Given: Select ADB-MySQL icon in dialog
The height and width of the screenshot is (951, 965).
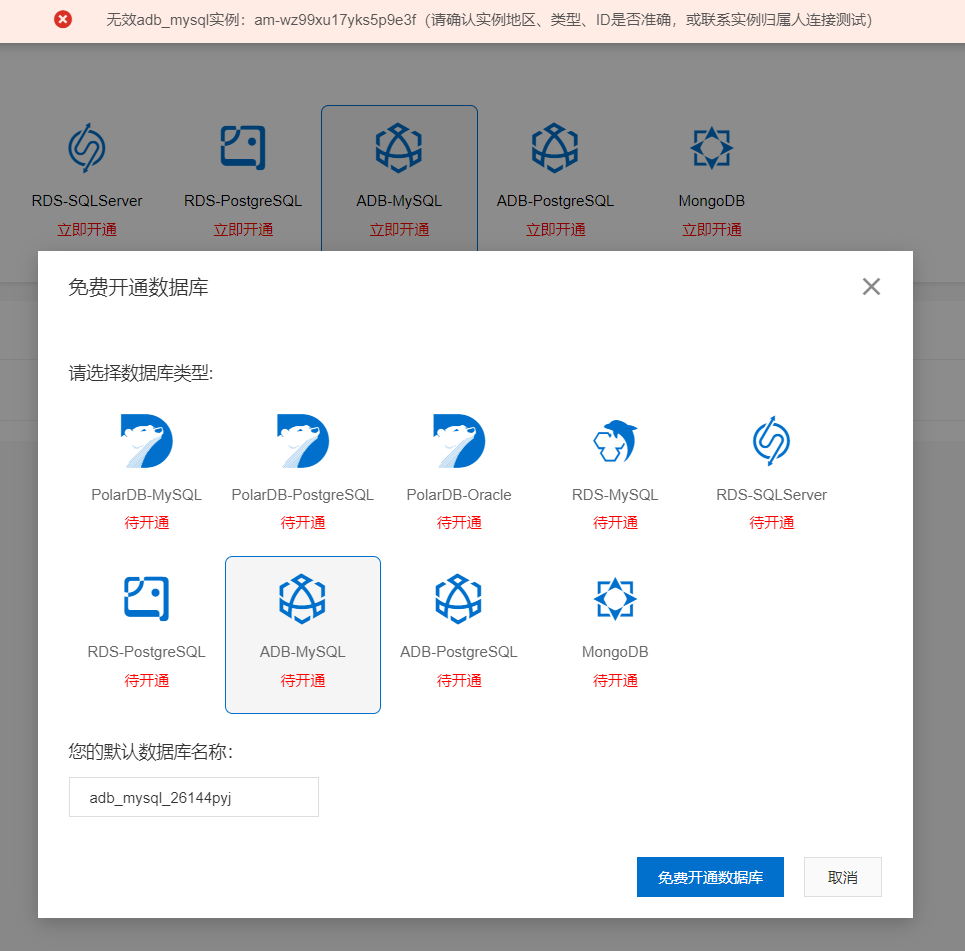Looking at the screenshot, I should point(302,598).
